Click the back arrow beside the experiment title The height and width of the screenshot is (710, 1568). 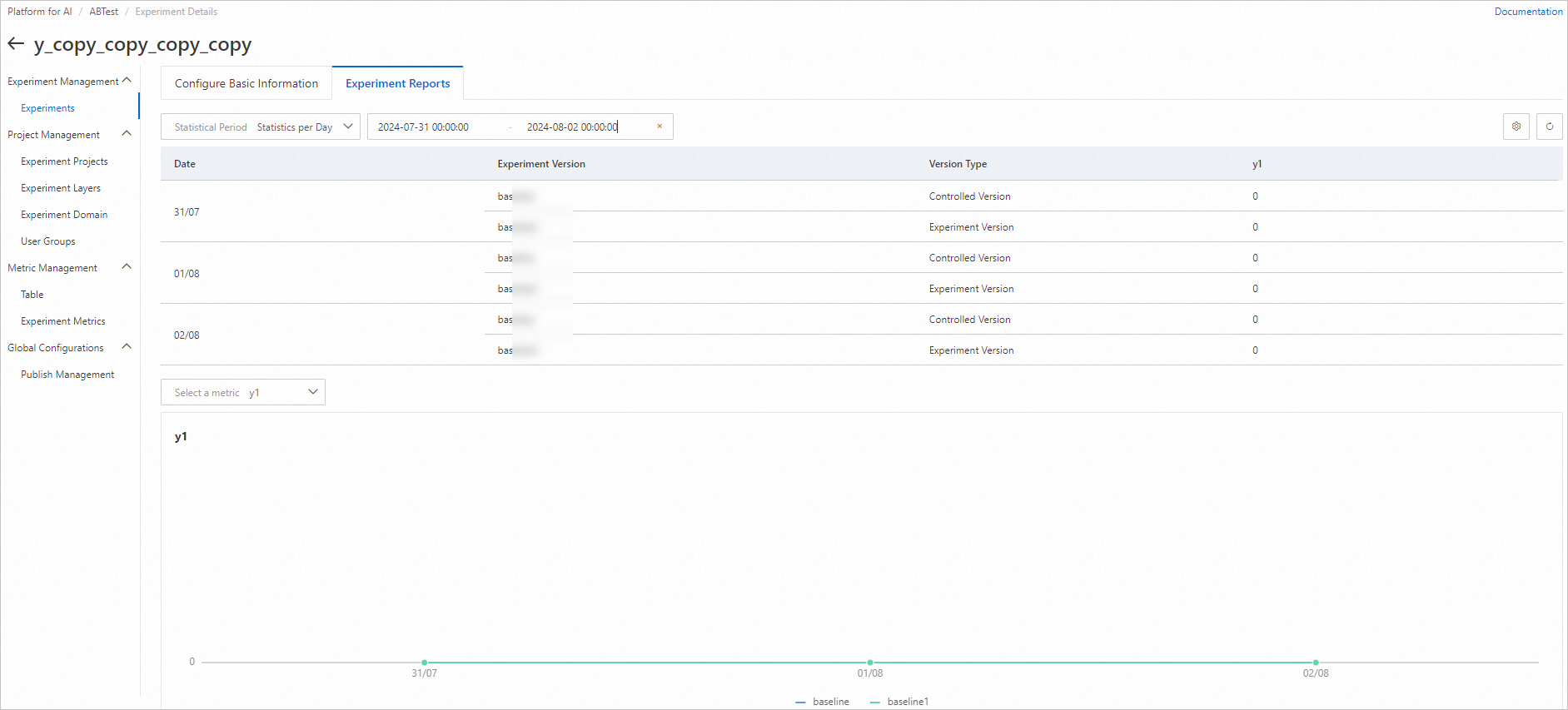click(16, 44)
